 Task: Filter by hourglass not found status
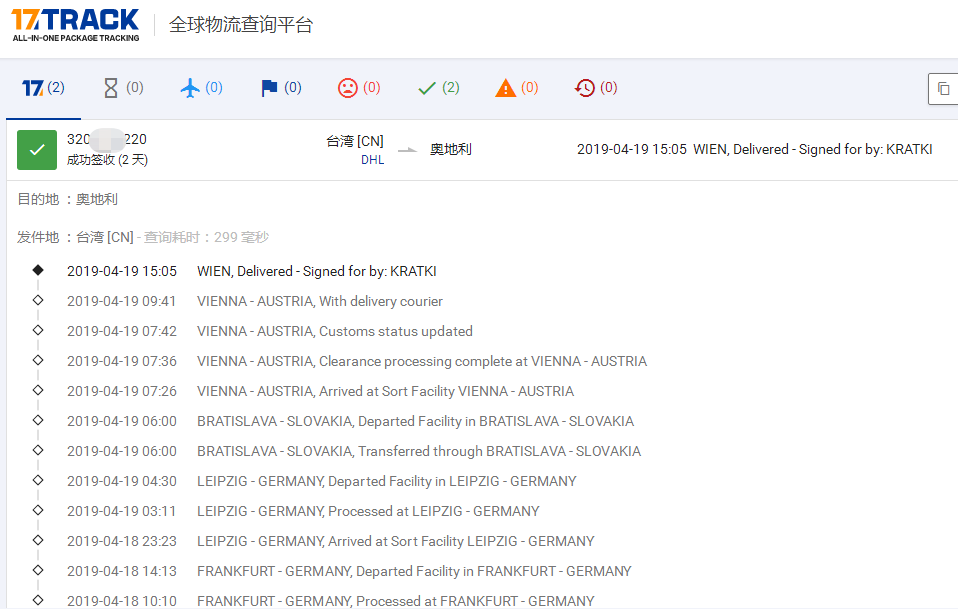pyautogui.click(x=123, y=88)
